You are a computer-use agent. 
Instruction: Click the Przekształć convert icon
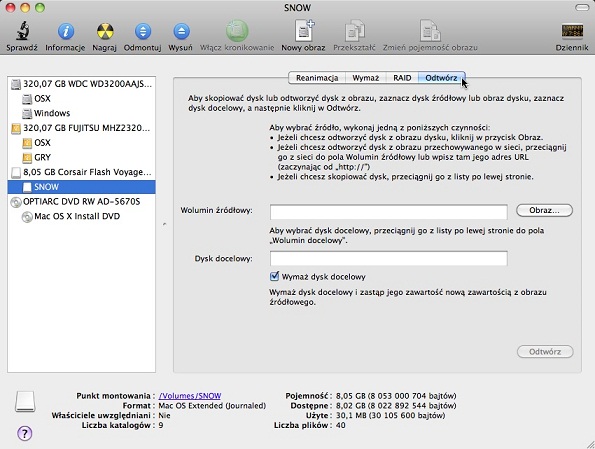coord(354,31)
